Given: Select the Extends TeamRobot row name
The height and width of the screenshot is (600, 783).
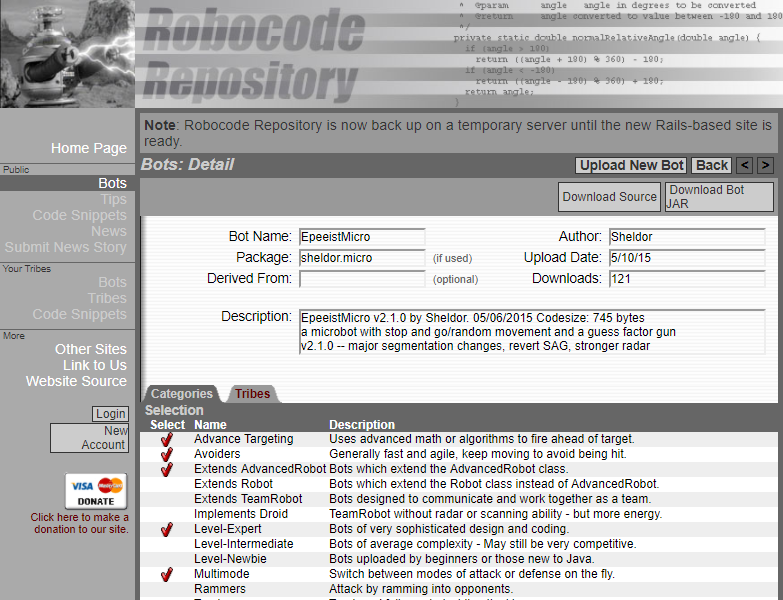Looking at the screenshot, I should tap(248, 499).
